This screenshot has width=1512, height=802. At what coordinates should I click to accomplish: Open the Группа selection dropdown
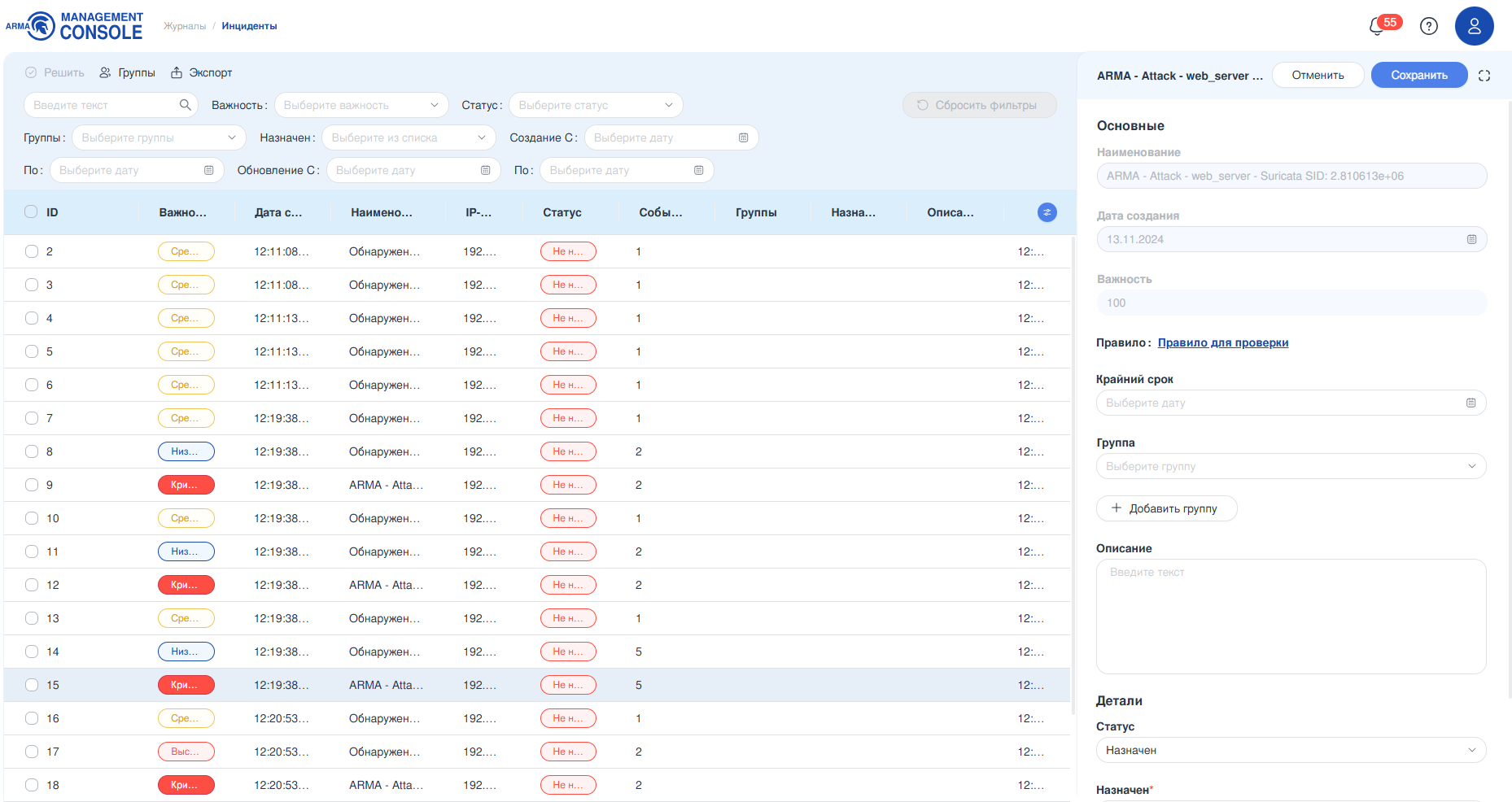[x=1290, y=466]
